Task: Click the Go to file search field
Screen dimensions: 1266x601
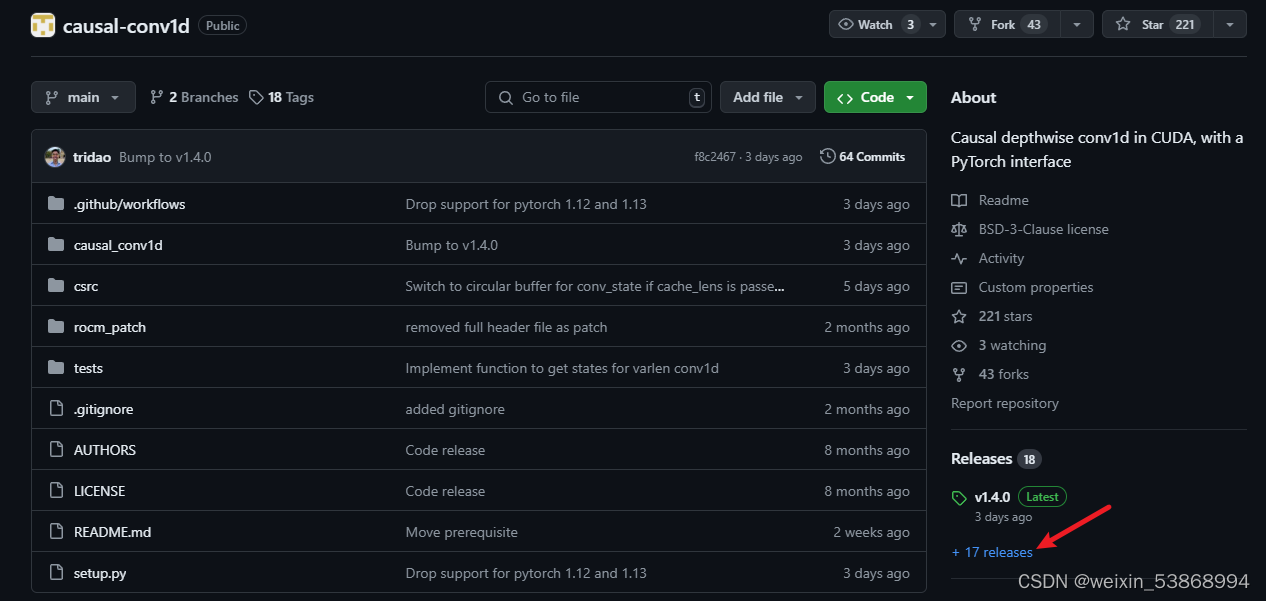Action: (x=598, y=97)
